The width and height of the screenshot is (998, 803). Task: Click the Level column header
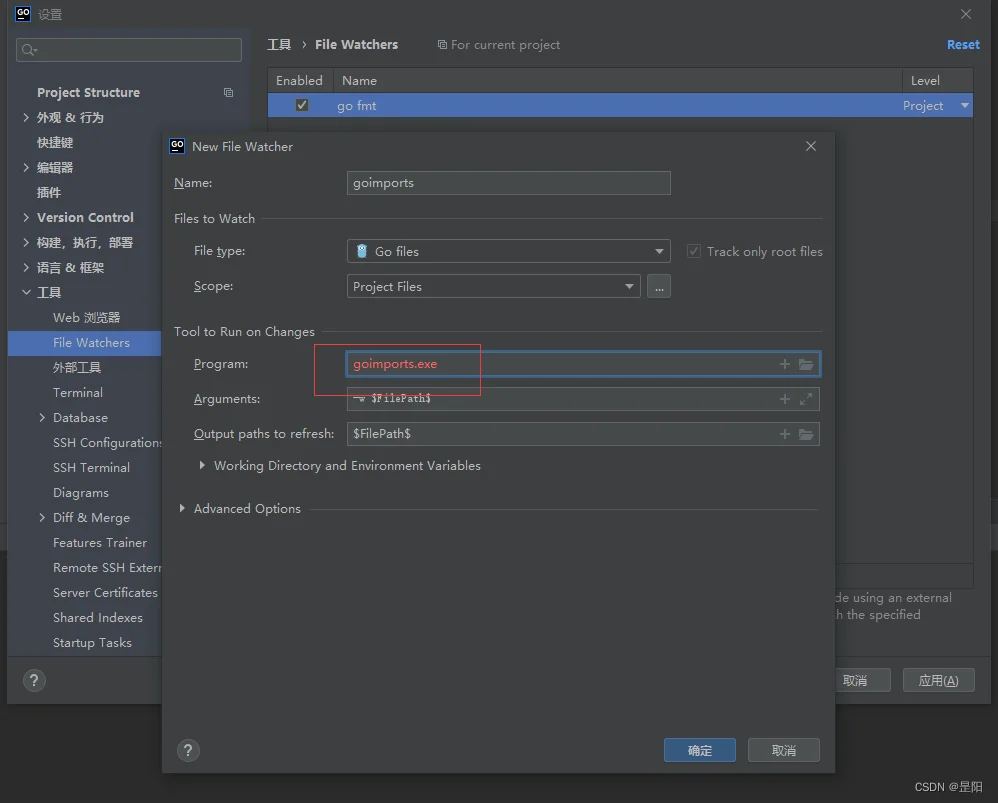click(x=937, y=81)
